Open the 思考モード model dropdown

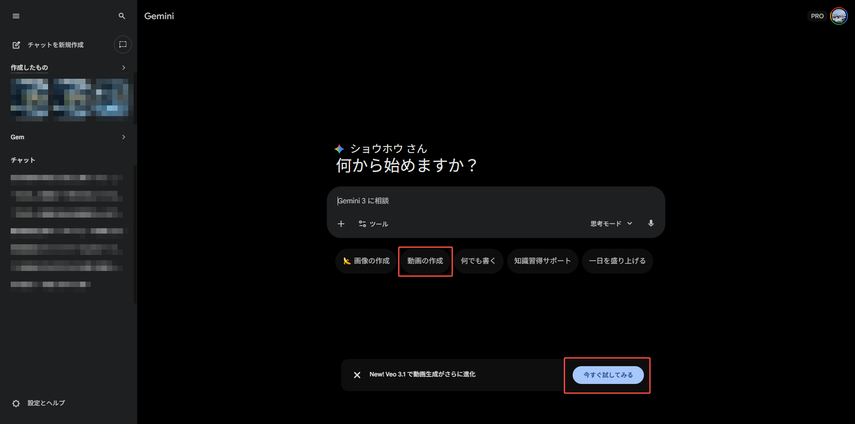(611, 223)
